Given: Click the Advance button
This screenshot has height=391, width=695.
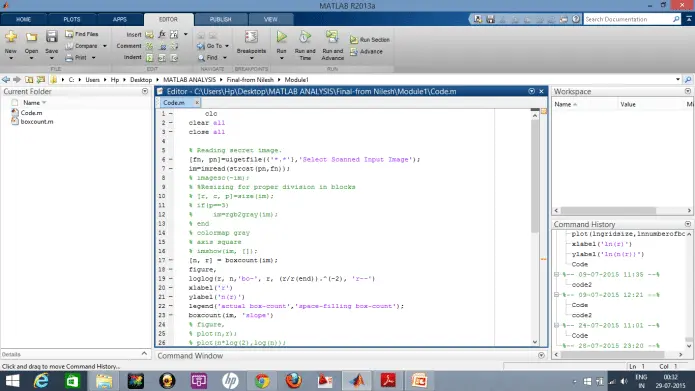Looking at the screenshot, I should point(366,52).
